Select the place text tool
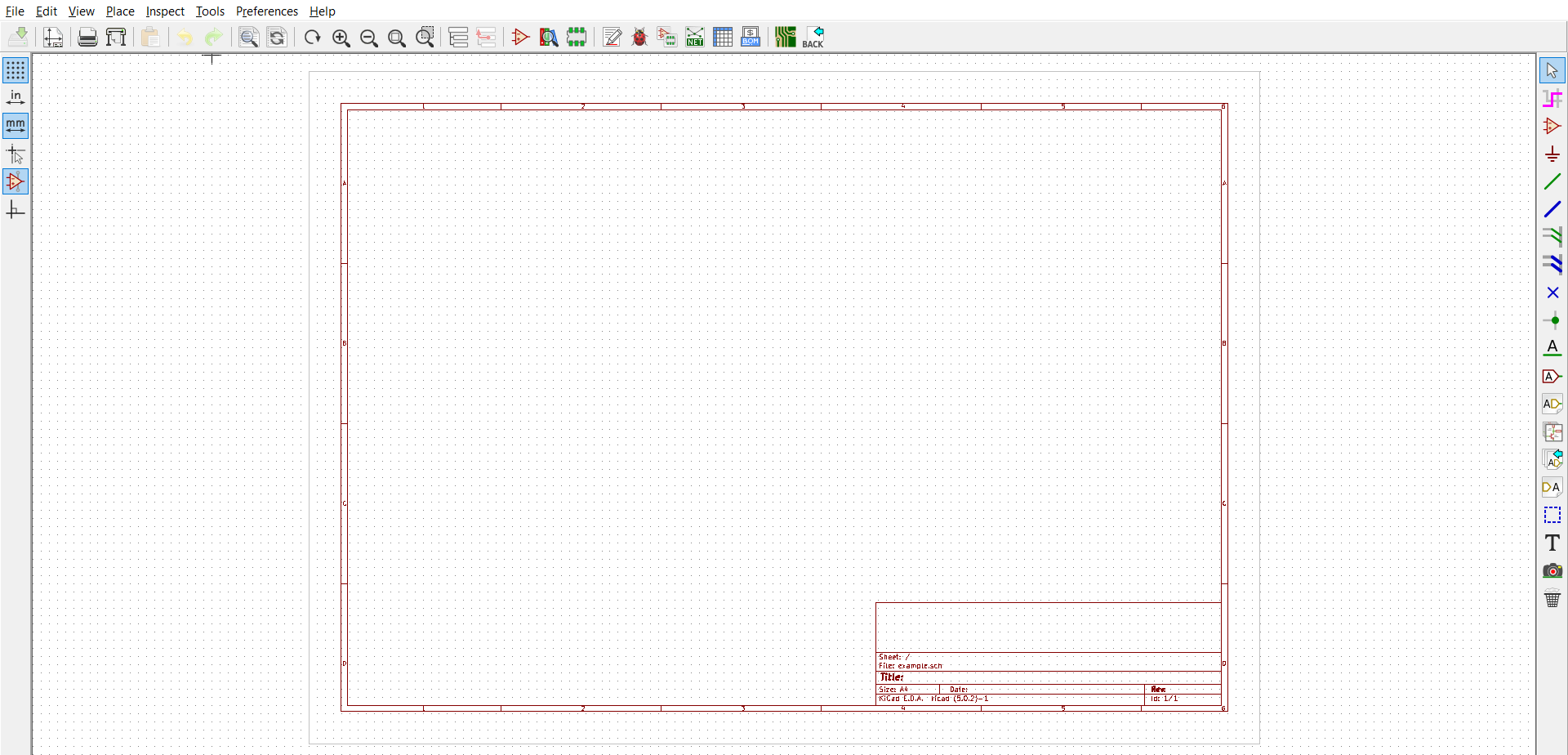1568x755 pixels. [1552, 543]
